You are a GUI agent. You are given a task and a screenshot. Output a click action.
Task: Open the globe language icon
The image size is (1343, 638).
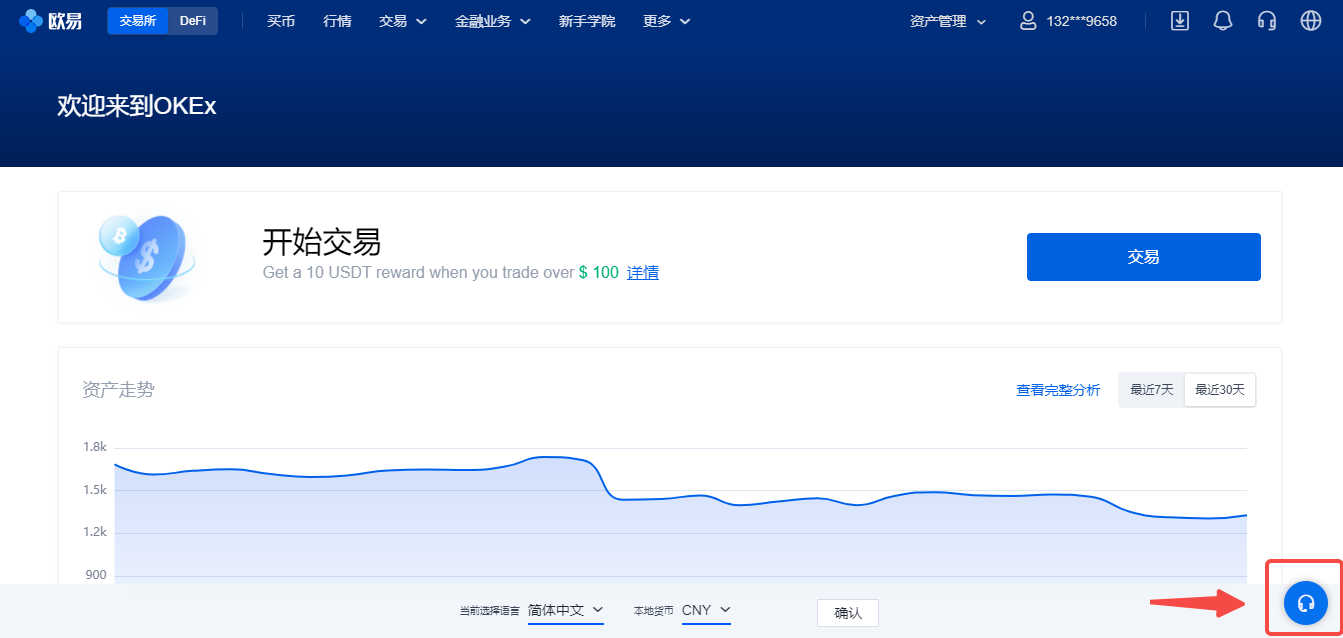tap(1311, 21)
